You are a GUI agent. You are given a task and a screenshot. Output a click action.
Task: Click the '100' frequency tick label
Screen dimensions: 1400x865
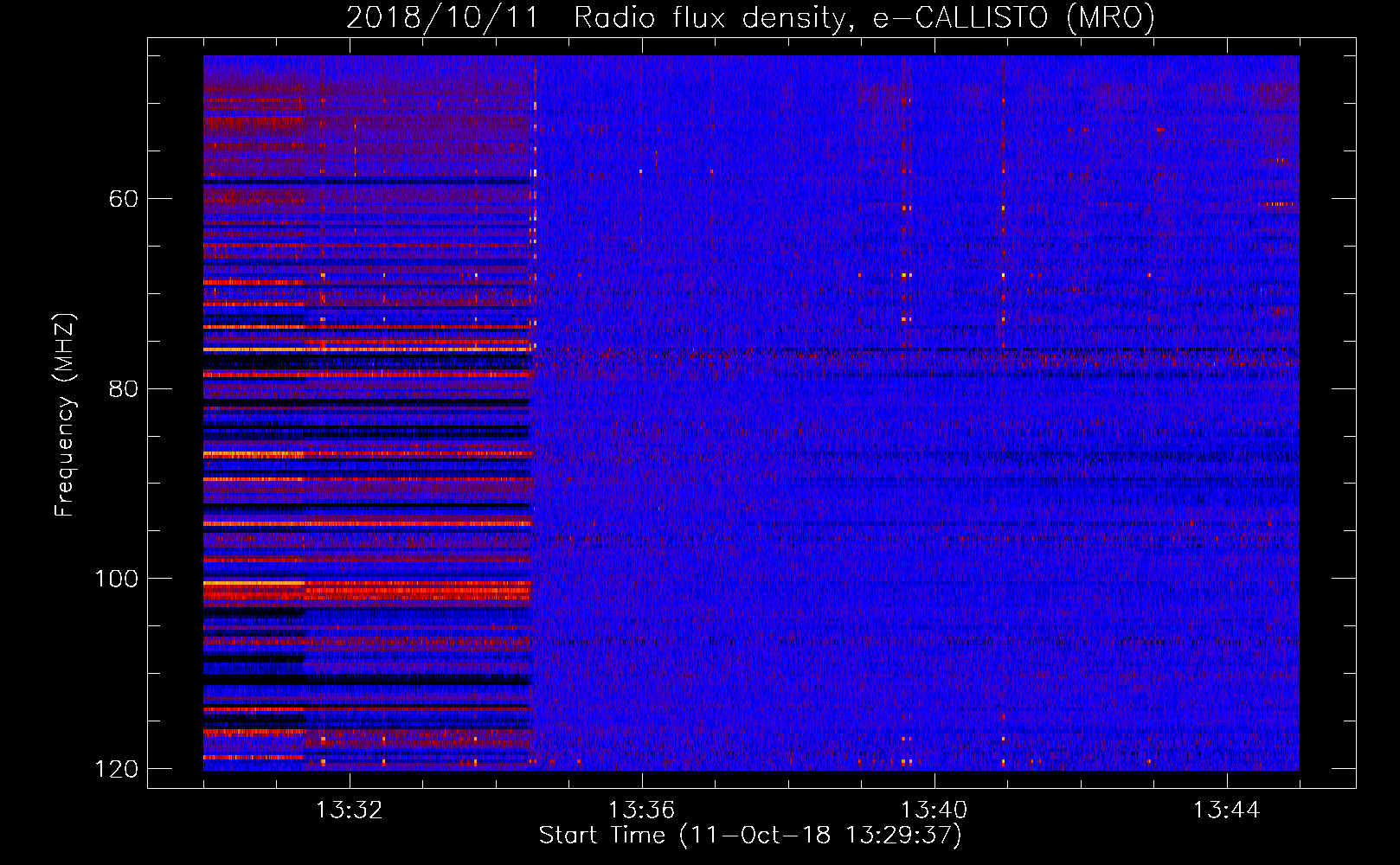[117, 579]
